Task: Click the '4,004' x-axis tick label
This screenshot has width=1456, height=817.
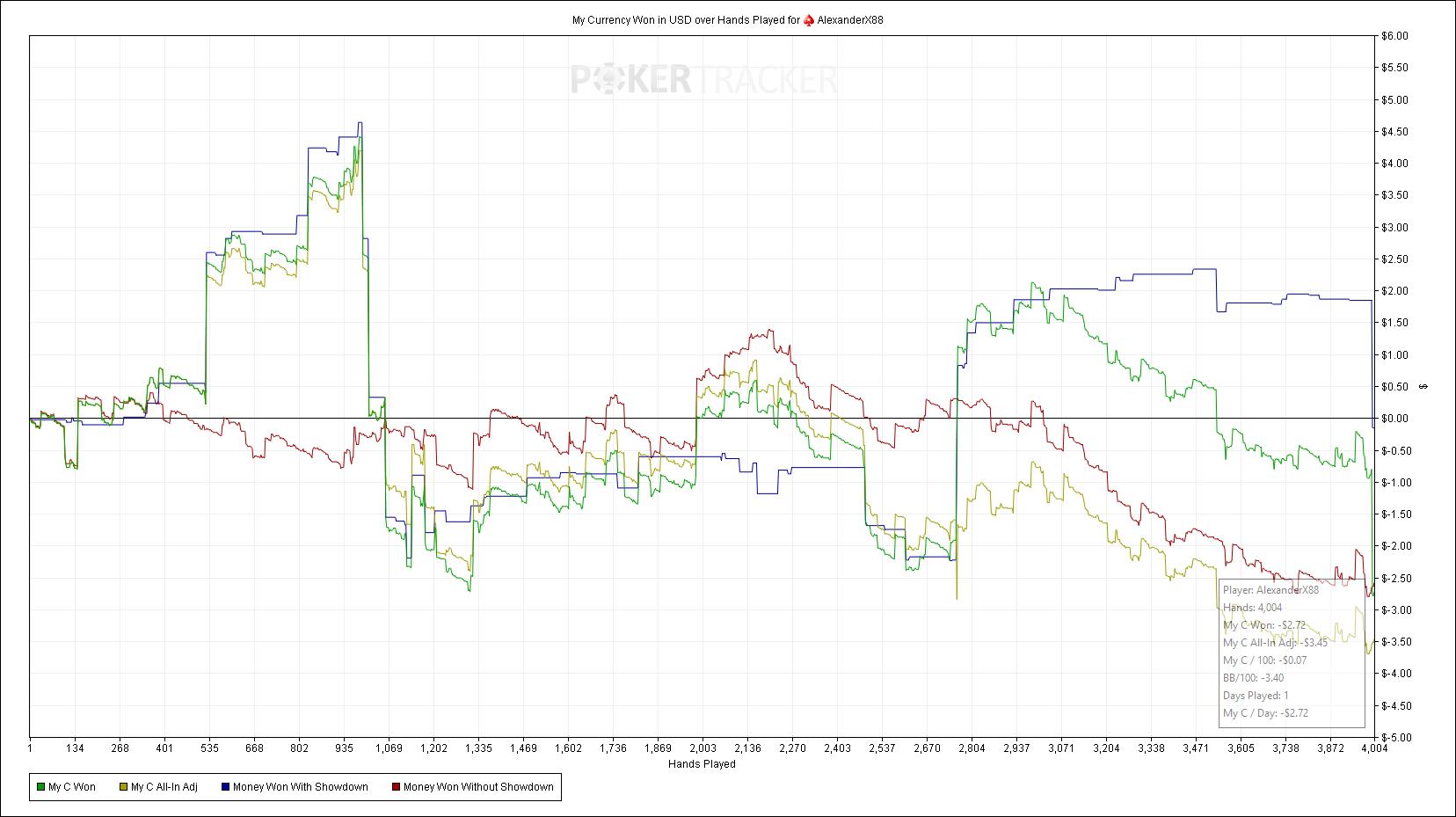Action: pyautogui.click(x=1374, y=749)
